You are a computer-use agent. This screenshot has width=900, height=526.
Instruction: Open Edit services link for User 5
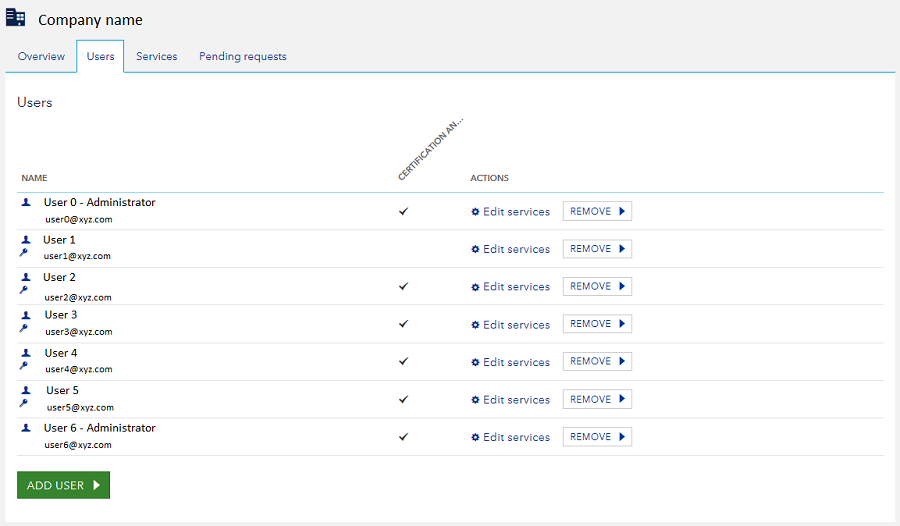click(x=516, y=400)
